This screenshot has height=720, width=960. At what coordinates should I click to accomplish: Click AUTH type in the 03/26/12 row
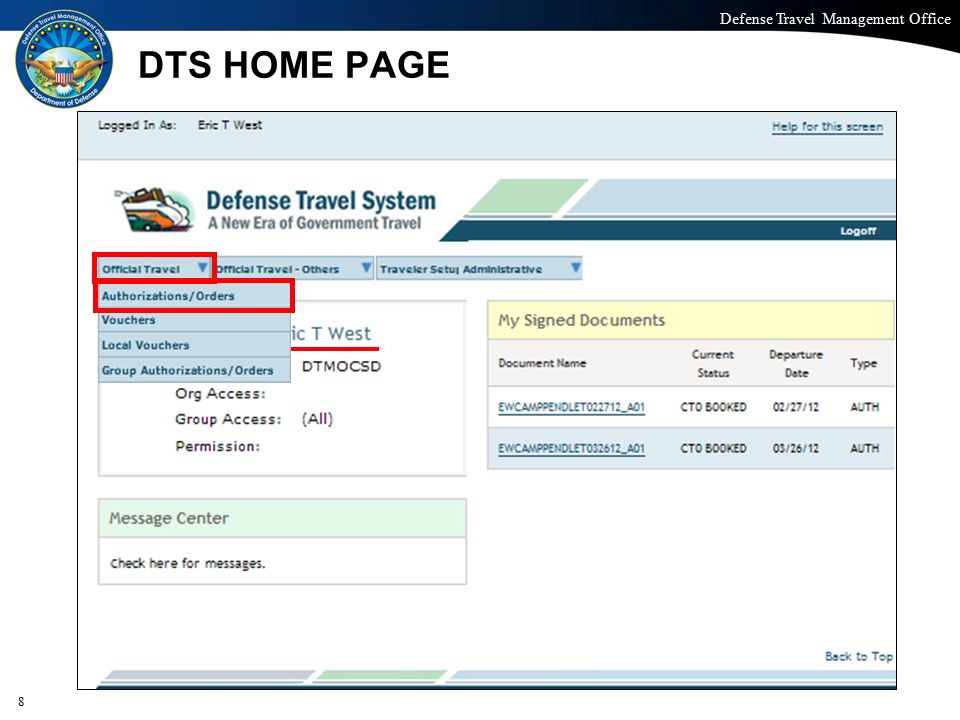(864, 448)
